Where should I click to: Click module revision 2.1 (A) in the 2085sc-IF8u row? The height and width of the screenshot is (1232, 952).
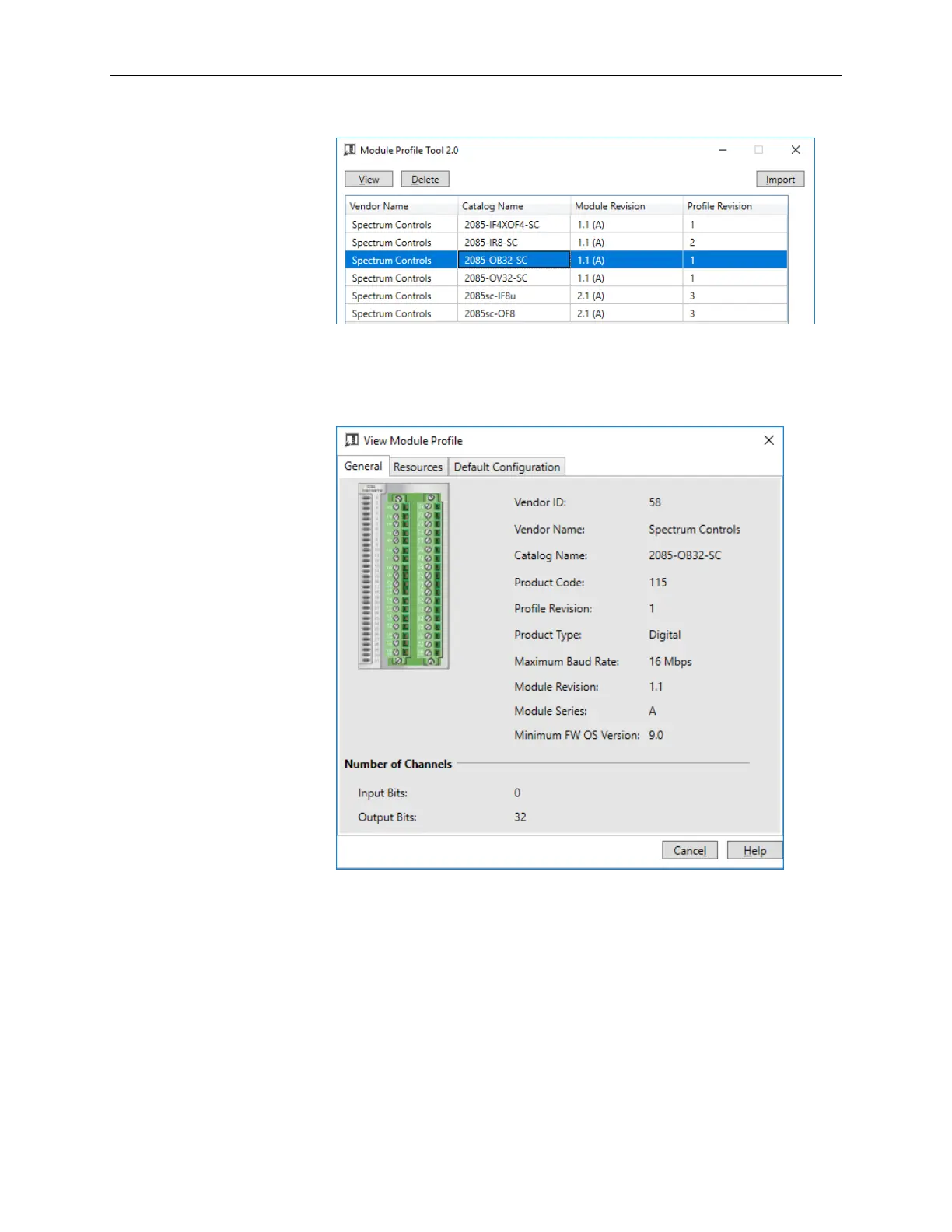click(x=590, y=296)
